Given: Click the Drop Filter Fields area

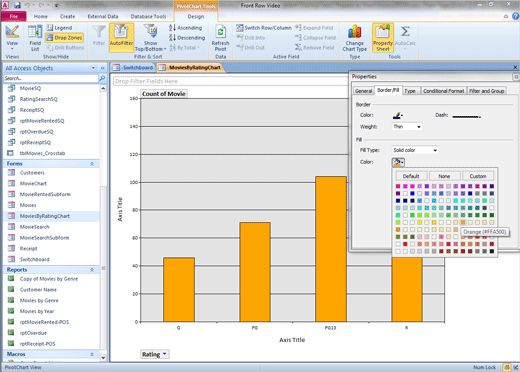Looking at the screenshot, I should [230, 81].
